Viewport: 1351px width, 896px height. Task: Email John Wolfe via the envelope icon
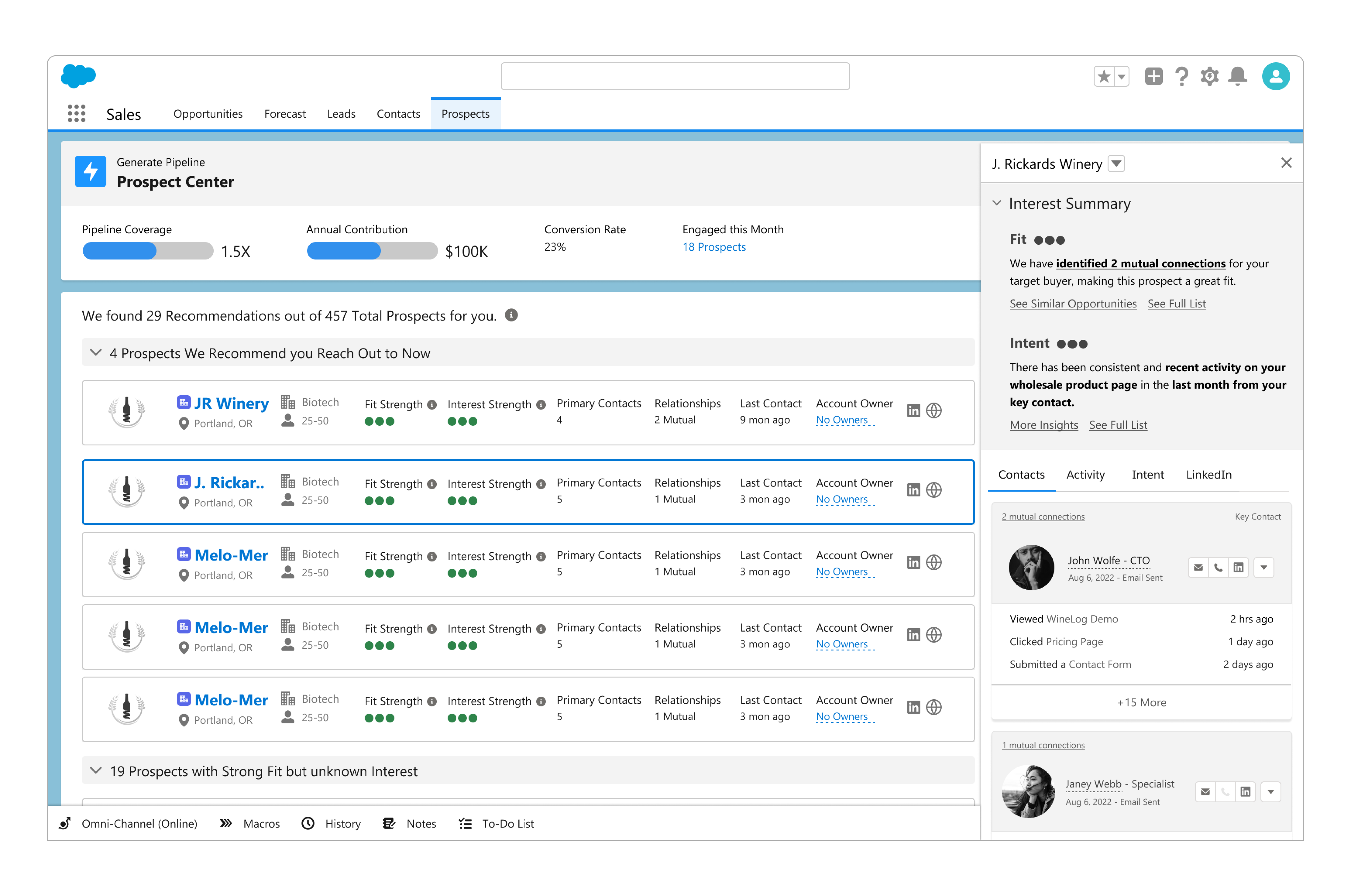click(1198, 567)
